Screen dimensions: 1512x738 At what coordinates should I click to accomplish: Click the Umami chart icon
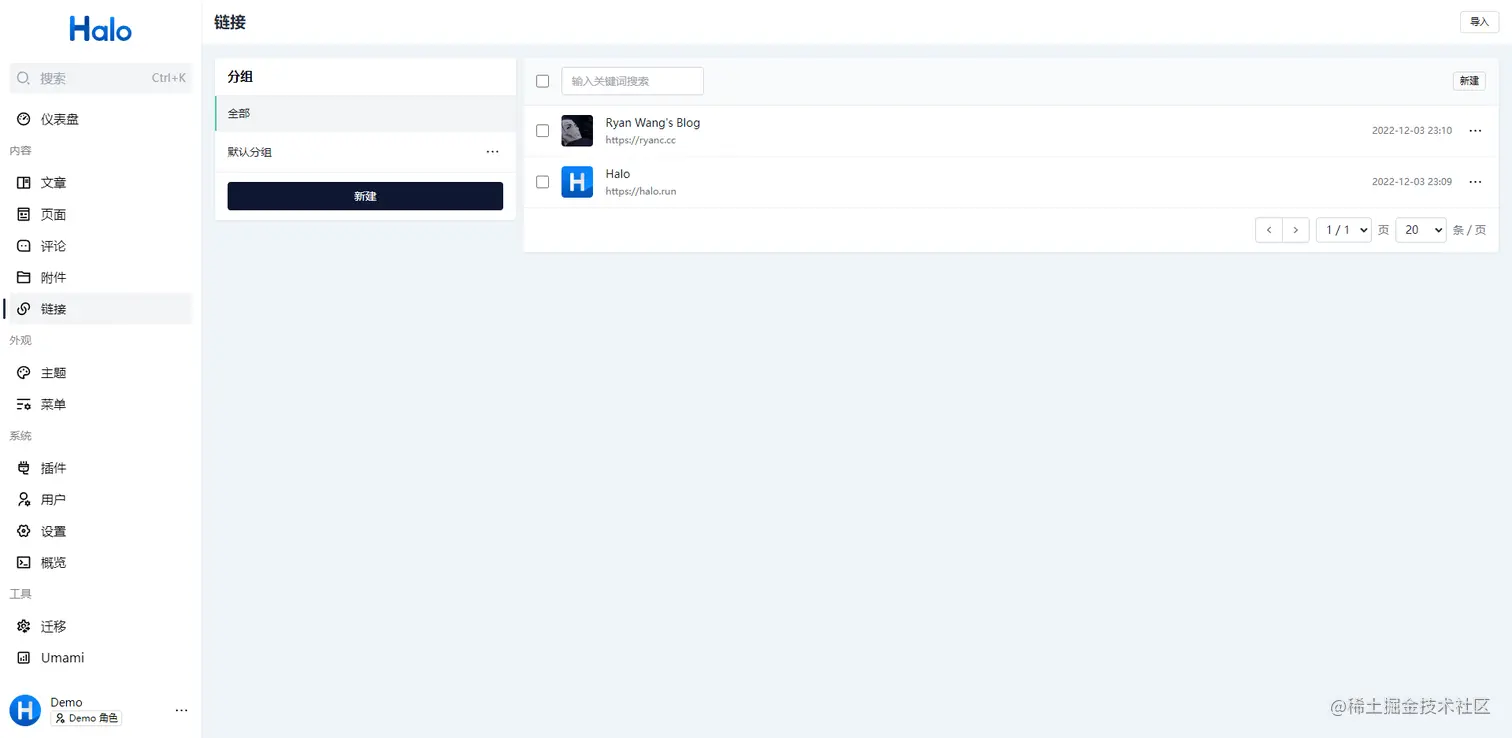24,658
